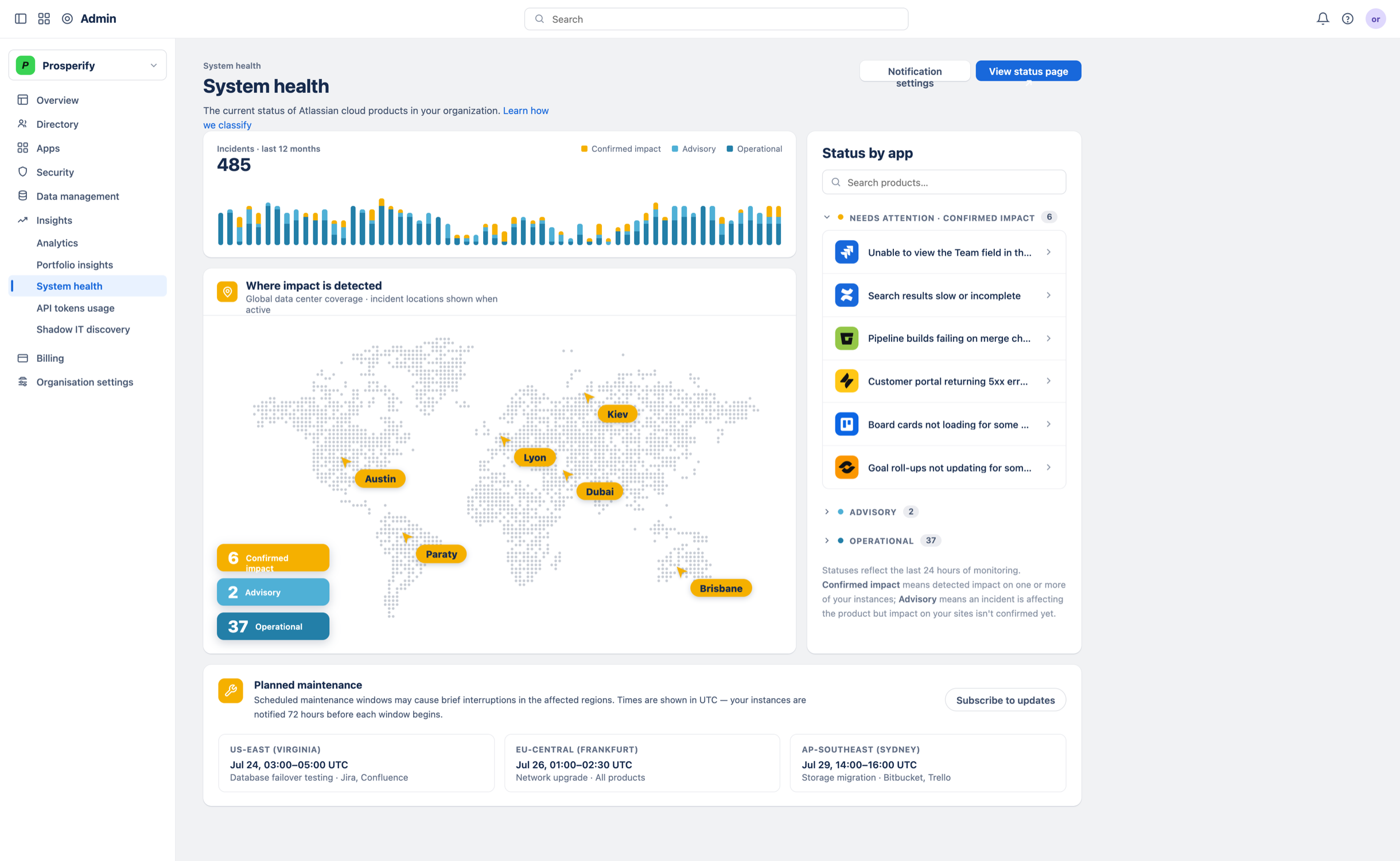Open the user avatar 'or' menu

point(1375,19)
